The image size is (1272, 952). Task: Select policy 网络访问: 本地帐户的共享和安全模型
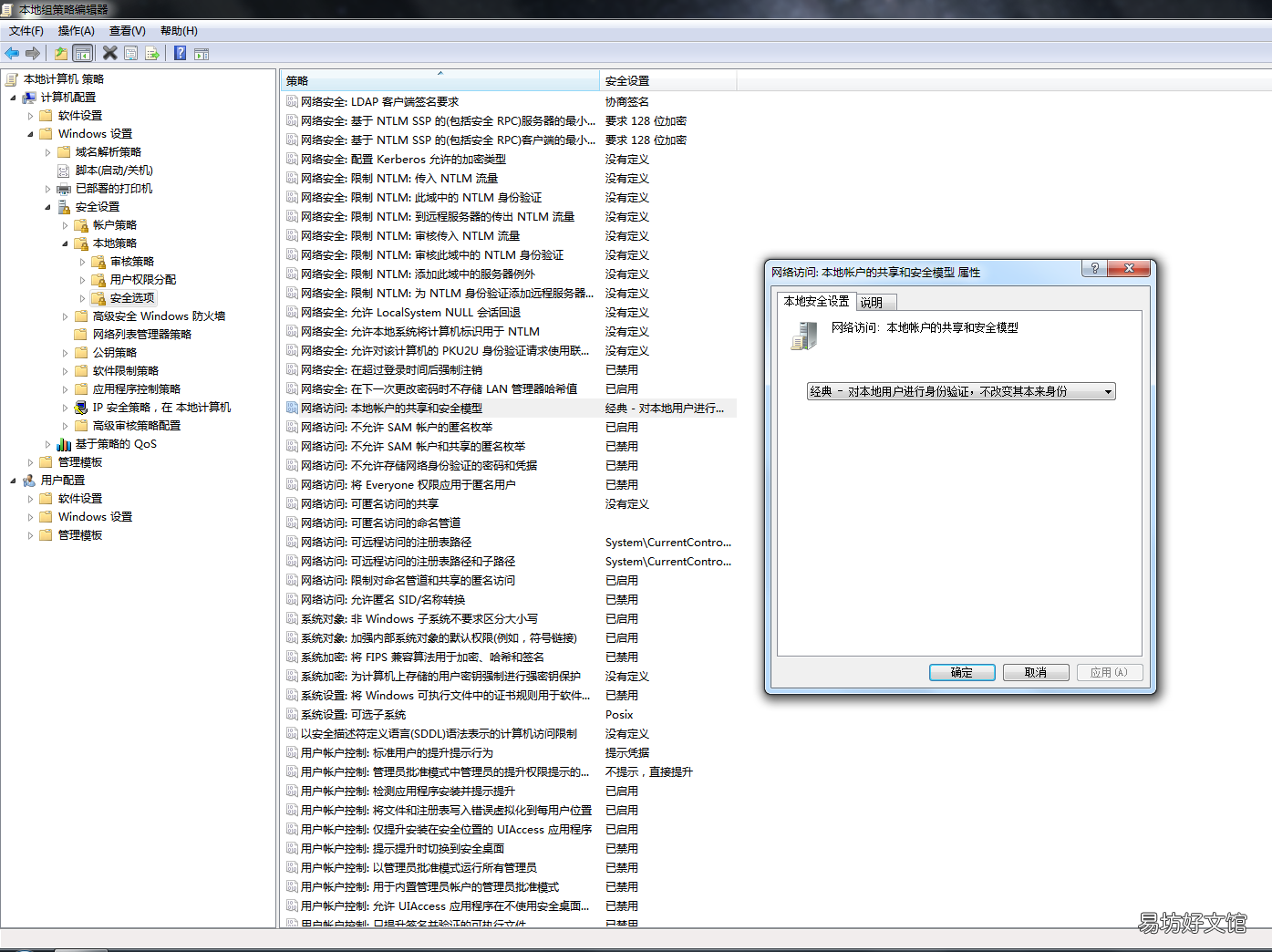tap(511, 408)
